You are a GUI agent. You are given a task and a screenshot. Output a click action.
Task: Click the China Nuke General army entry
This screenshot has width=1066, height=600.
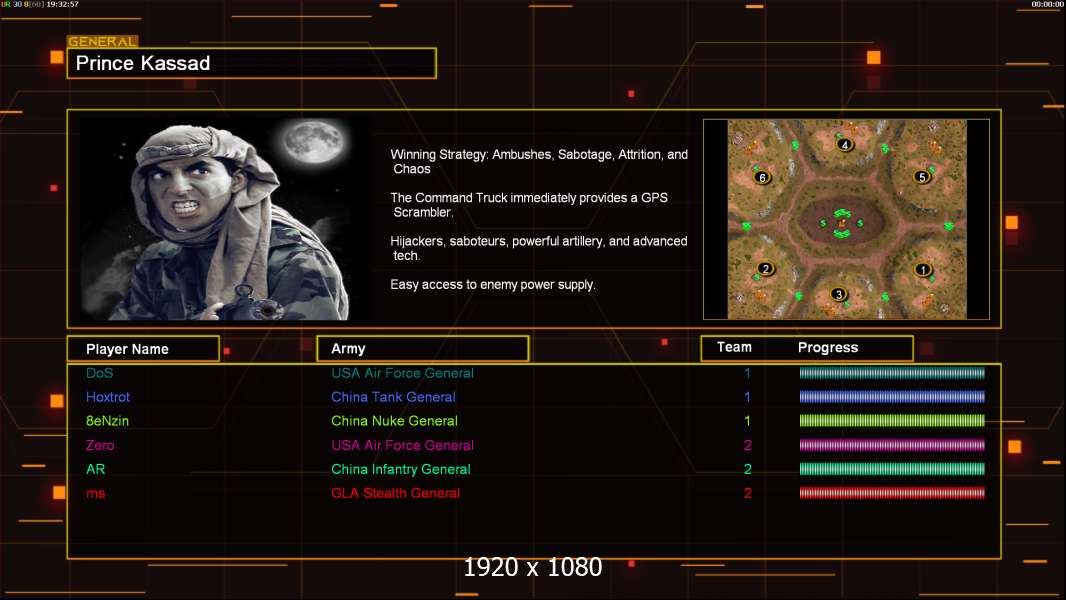pyautogui.click(x=394, y=421)
